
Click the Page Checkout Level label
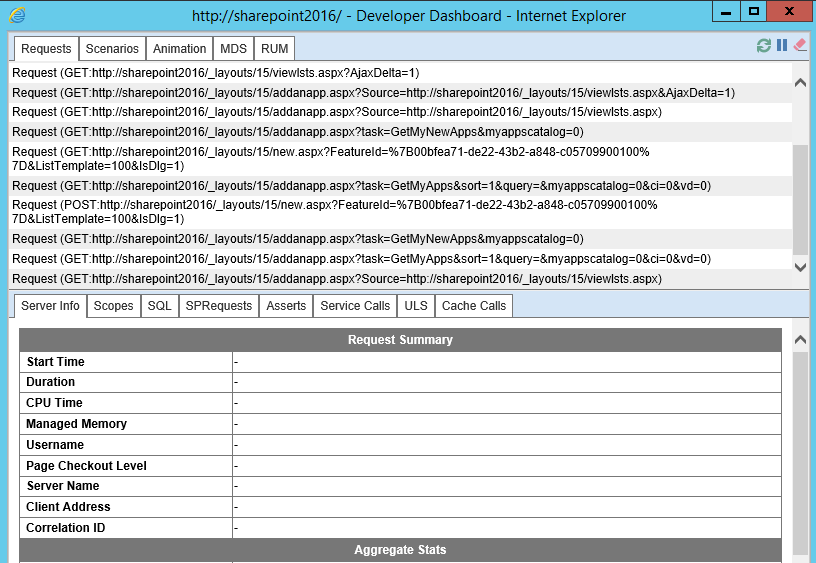pos(86,466)
